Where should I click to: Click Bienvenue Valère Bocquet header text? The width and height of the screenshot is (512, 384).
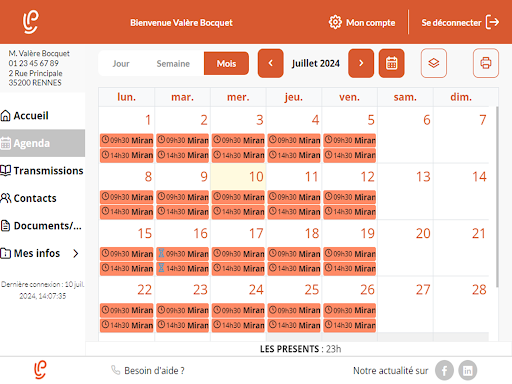181,23
